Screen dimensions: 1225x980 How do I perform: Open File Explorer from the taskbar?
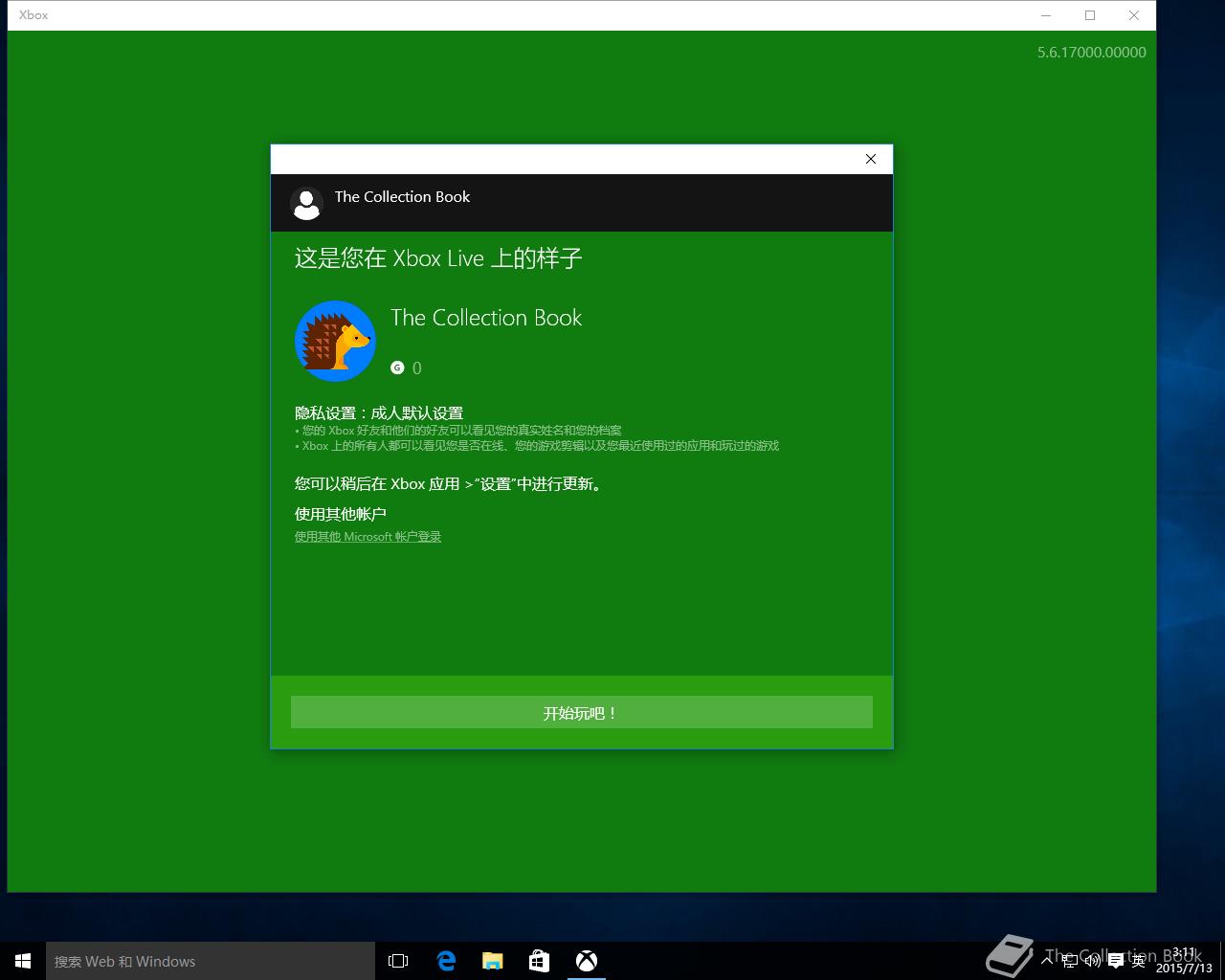493,961
